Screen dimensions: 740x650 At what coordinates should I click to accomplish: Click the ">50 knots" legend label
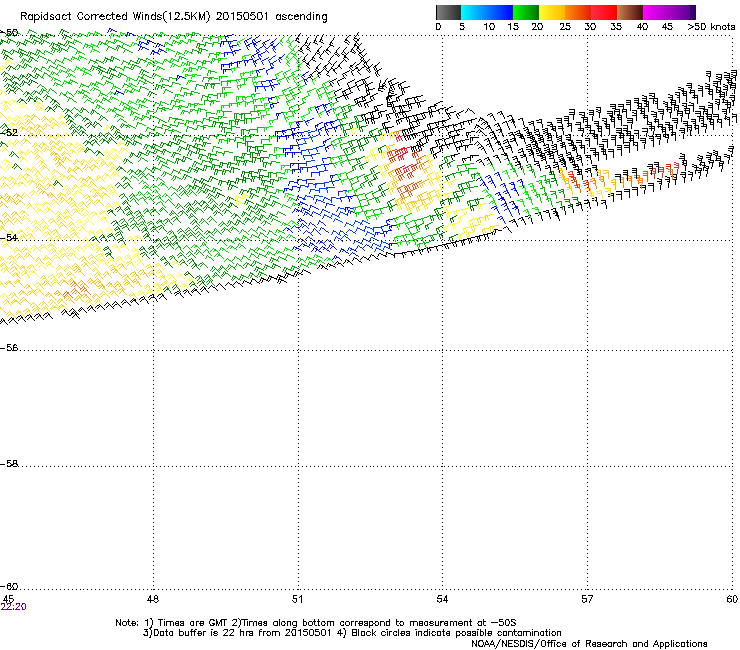(711, 27)
